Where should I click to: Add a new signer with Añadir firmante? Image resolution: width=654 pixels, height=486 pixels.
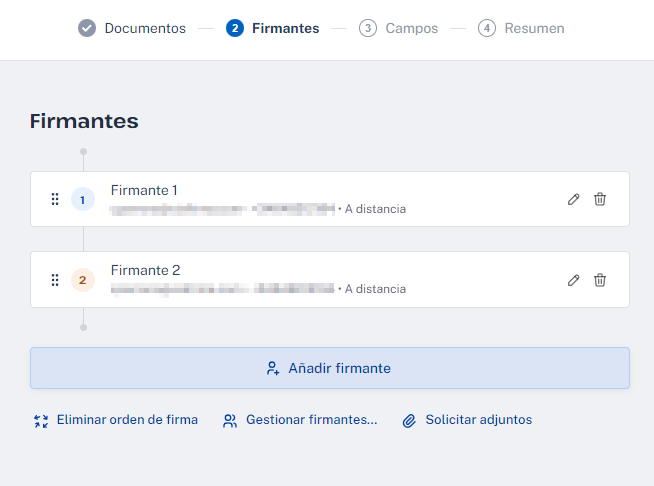coord(330,368)
